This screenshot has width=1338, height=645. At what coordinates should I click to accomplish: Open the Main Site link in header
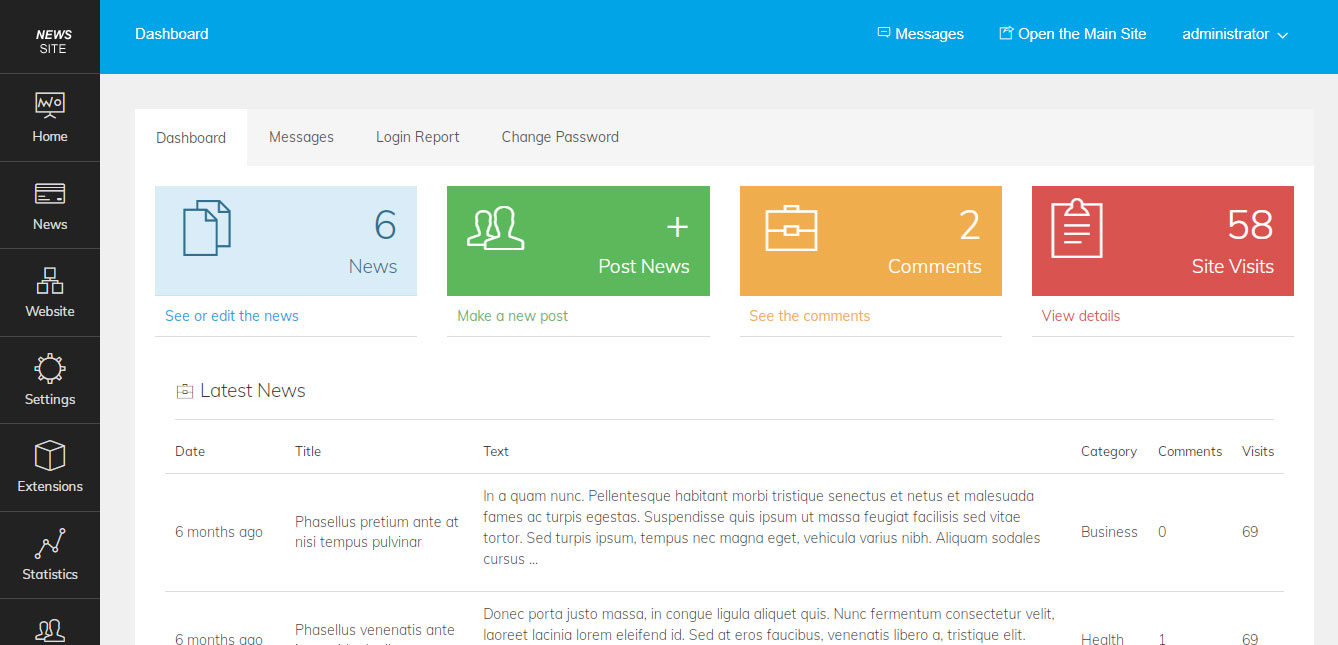(1073, 34)
